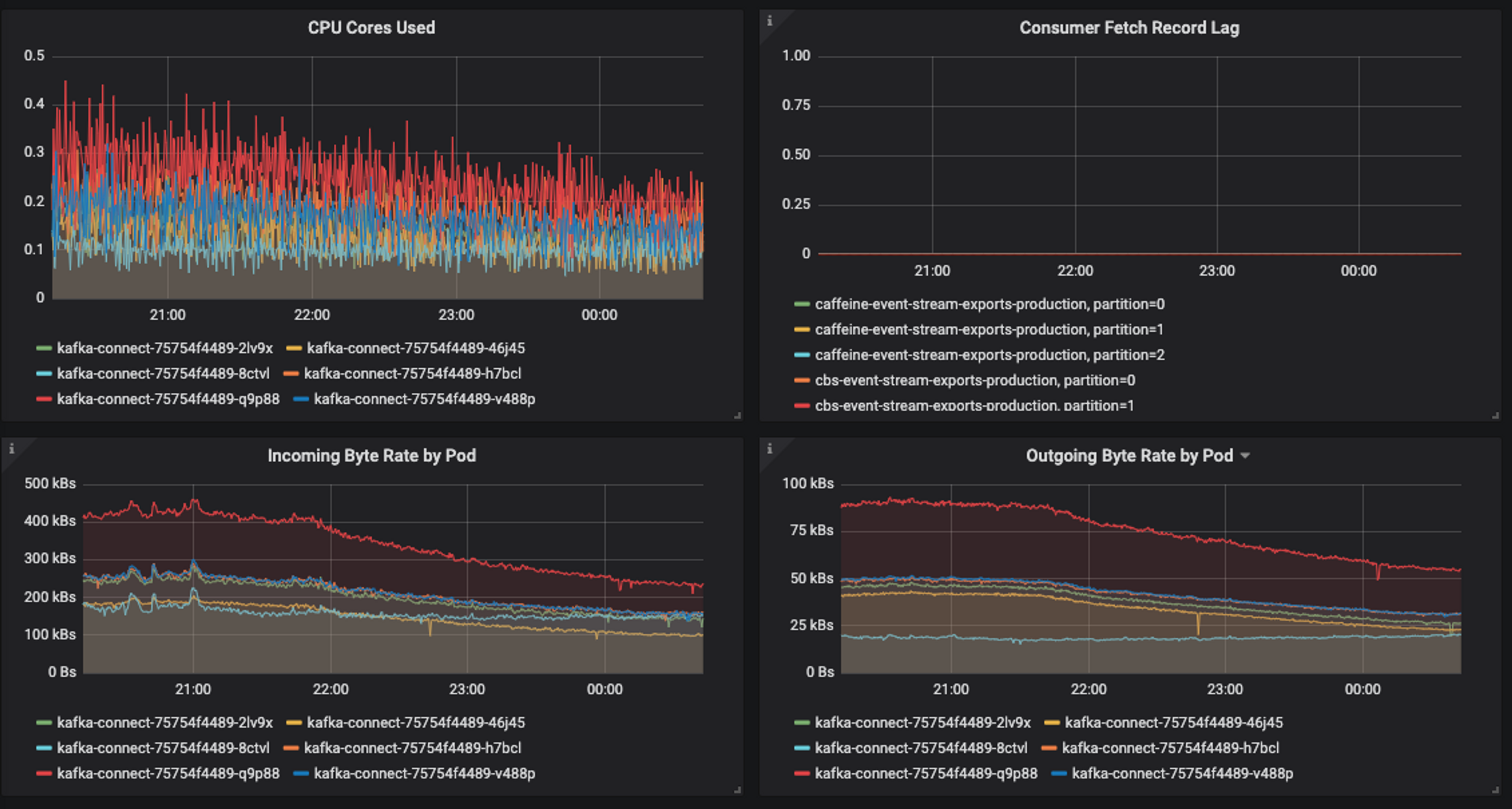Toggle v488p series in Incoming Byte Rate legend
Screen dimensions: 1512x809
424,774
